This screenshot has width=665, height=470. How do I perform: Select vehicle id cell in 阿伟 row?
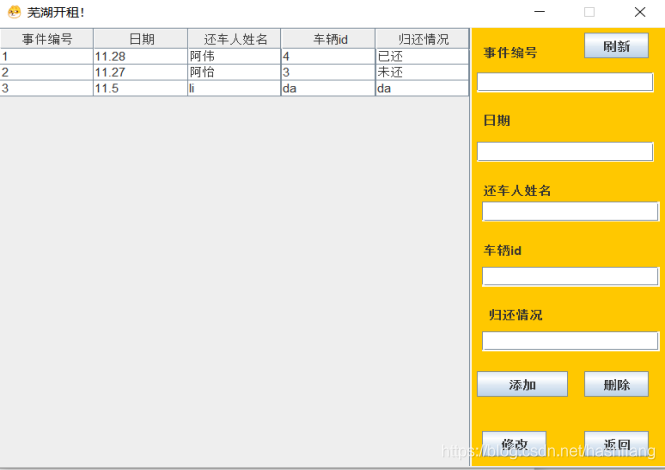coord(328,56)
